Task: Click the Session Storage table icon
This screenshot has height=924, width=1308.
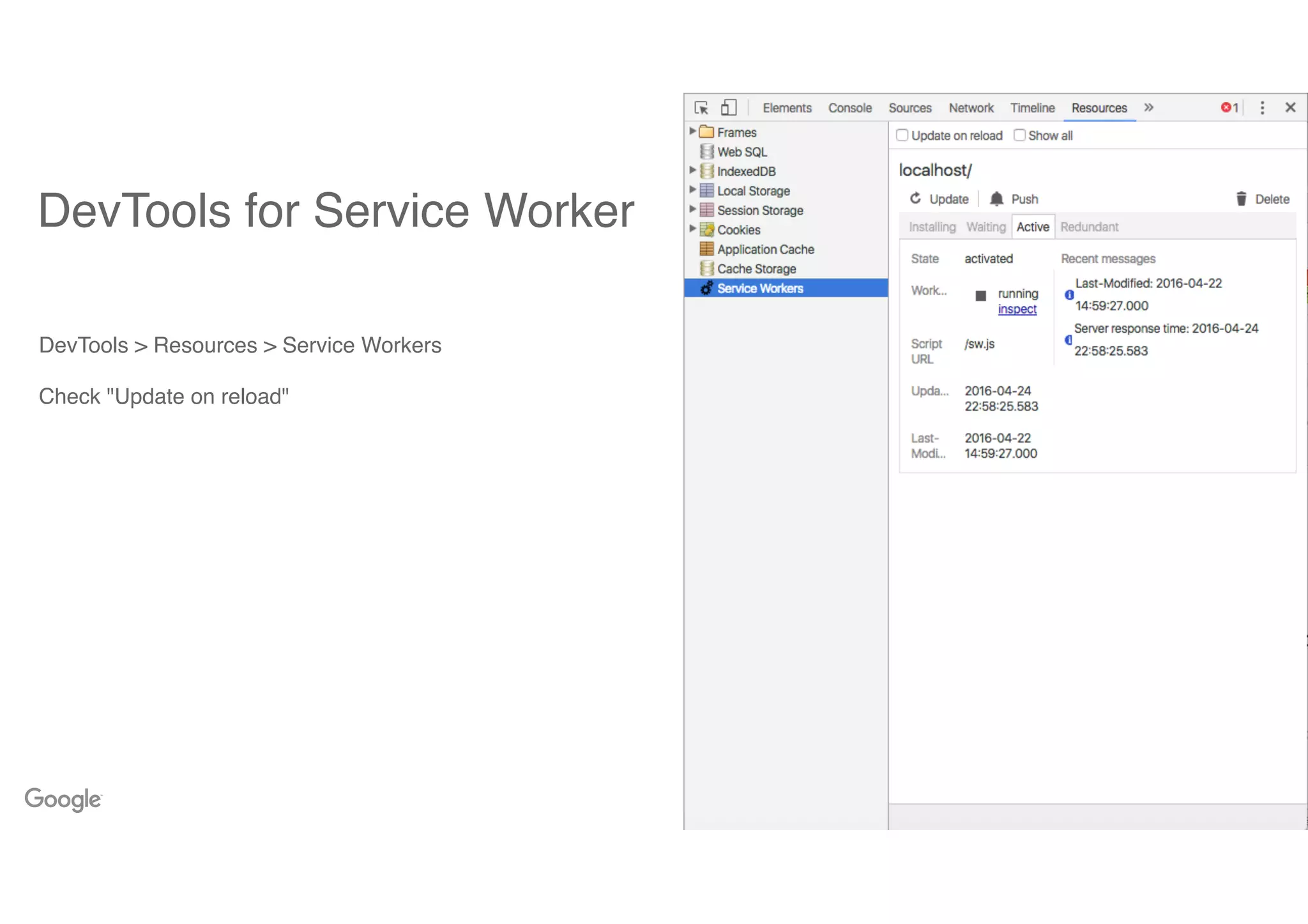Action: (706, 209)
